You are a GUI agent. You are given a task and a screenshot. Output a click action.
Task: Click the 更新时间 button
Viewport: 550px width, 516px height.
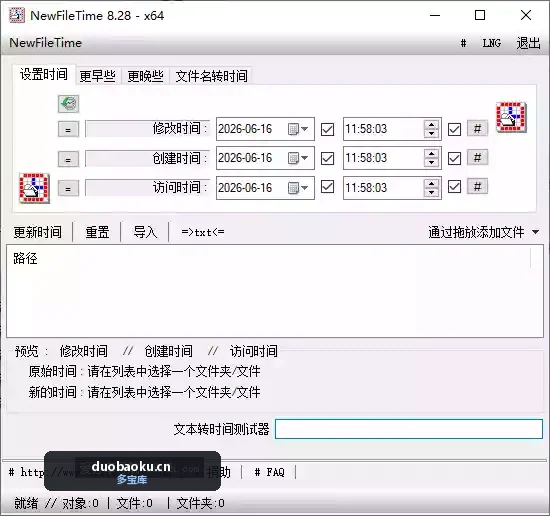(38, 232)
